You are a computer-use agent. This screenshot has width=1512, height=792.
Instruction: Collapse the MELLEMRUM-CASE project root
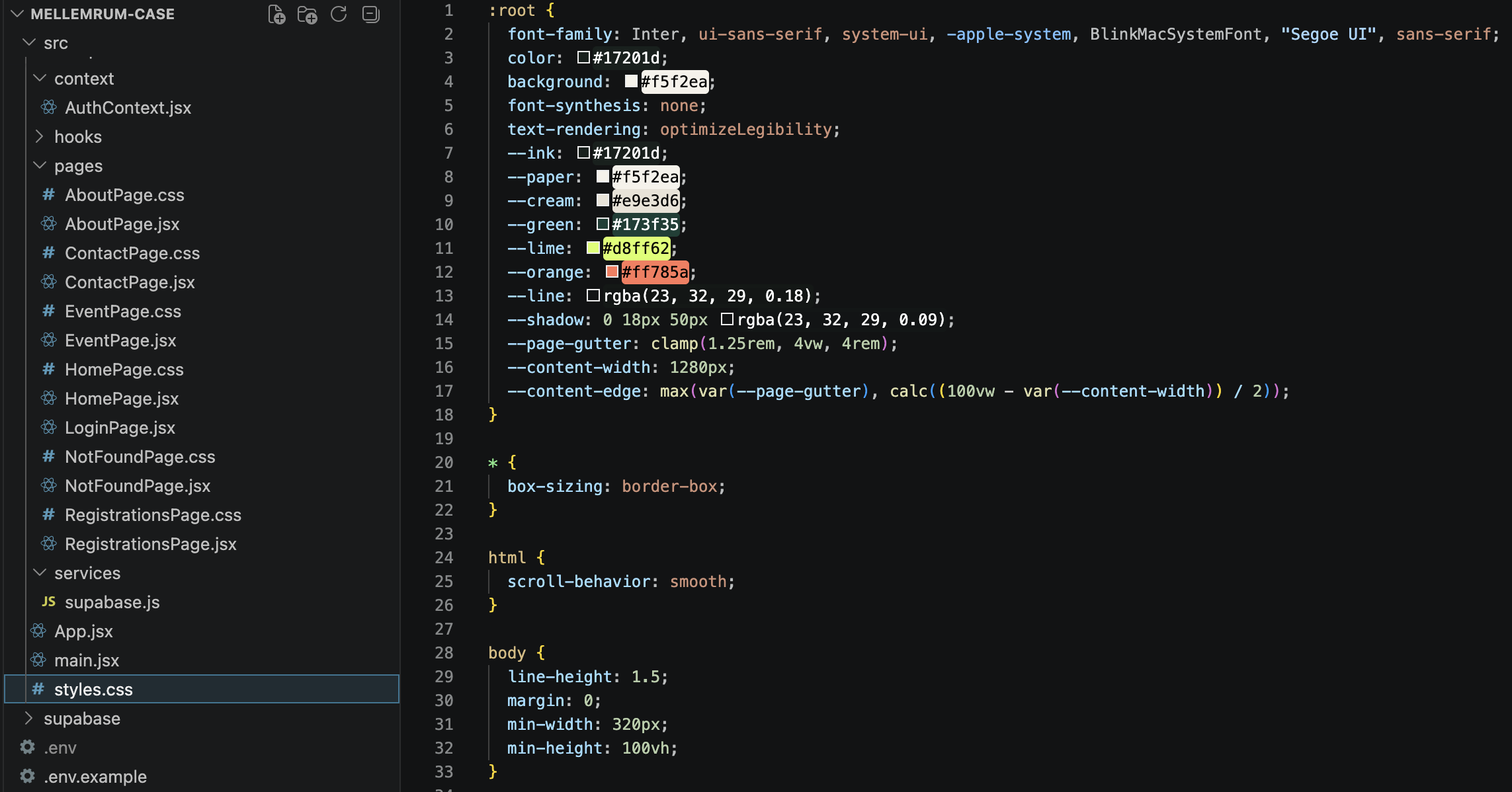[18, 14]
